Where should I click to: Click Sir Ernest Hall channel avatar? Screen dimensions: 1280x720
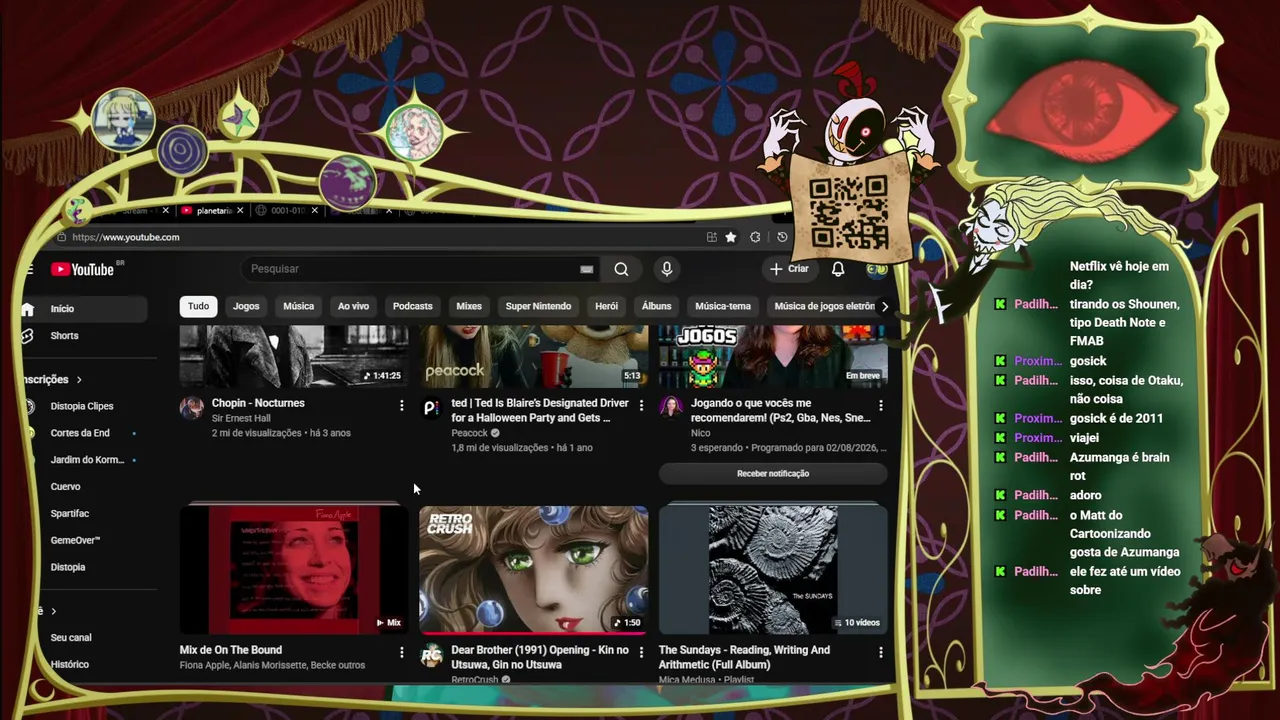[x=191, y=407]
